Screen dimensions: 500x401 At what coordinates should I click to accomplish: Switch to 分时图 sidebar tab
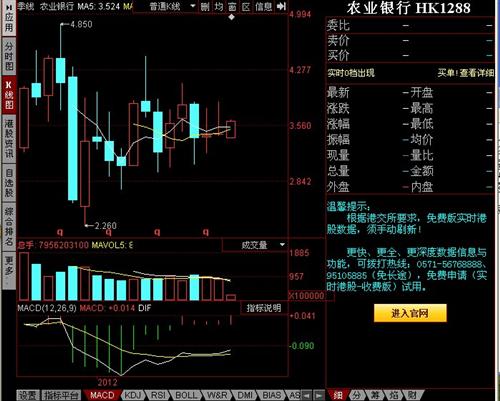pyautogui.click(x=9, y=56)
